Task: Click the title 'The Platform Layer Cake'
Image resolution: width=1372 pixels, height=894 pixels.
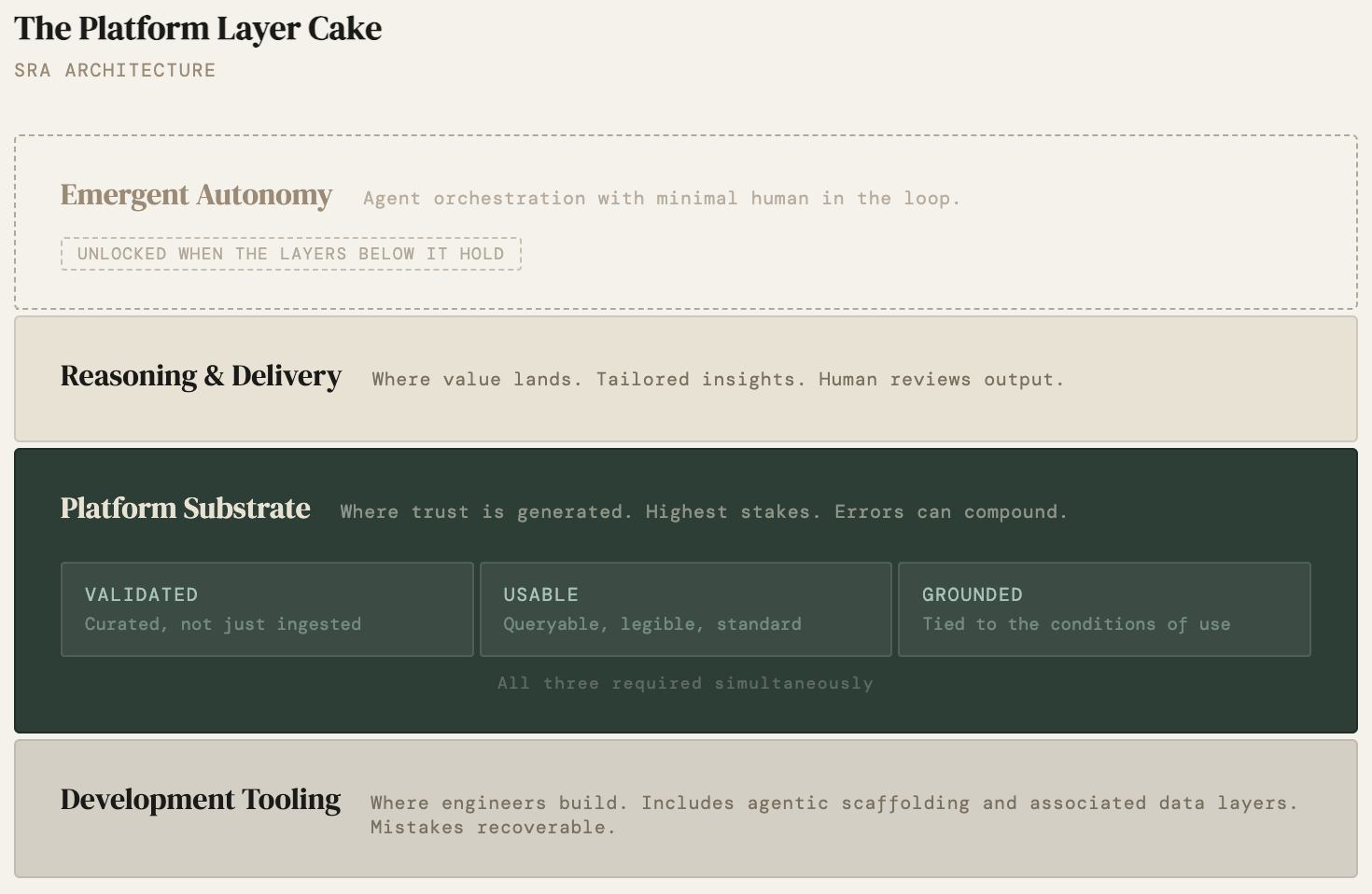Action: [x=198, y=29]
